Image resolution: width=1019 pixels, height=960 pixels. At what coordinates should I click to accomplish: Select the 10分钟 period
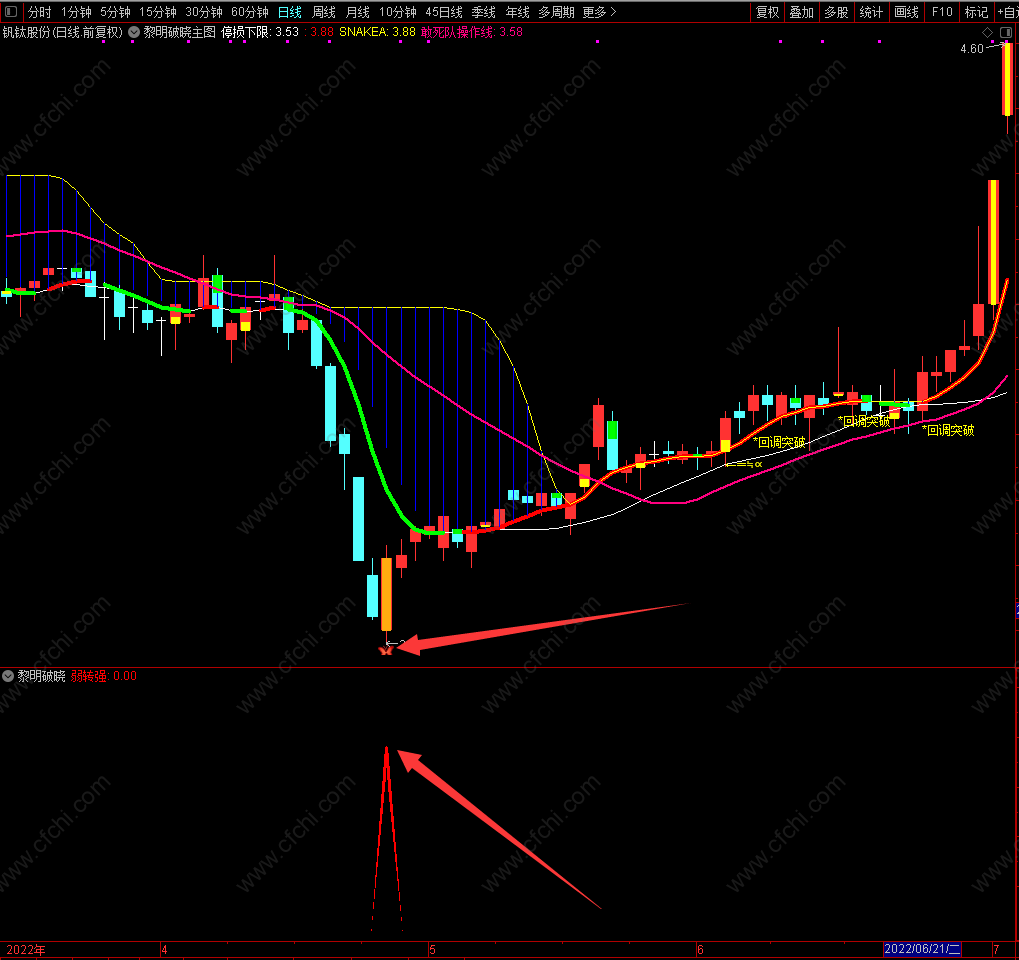click(x=398, y=12)
